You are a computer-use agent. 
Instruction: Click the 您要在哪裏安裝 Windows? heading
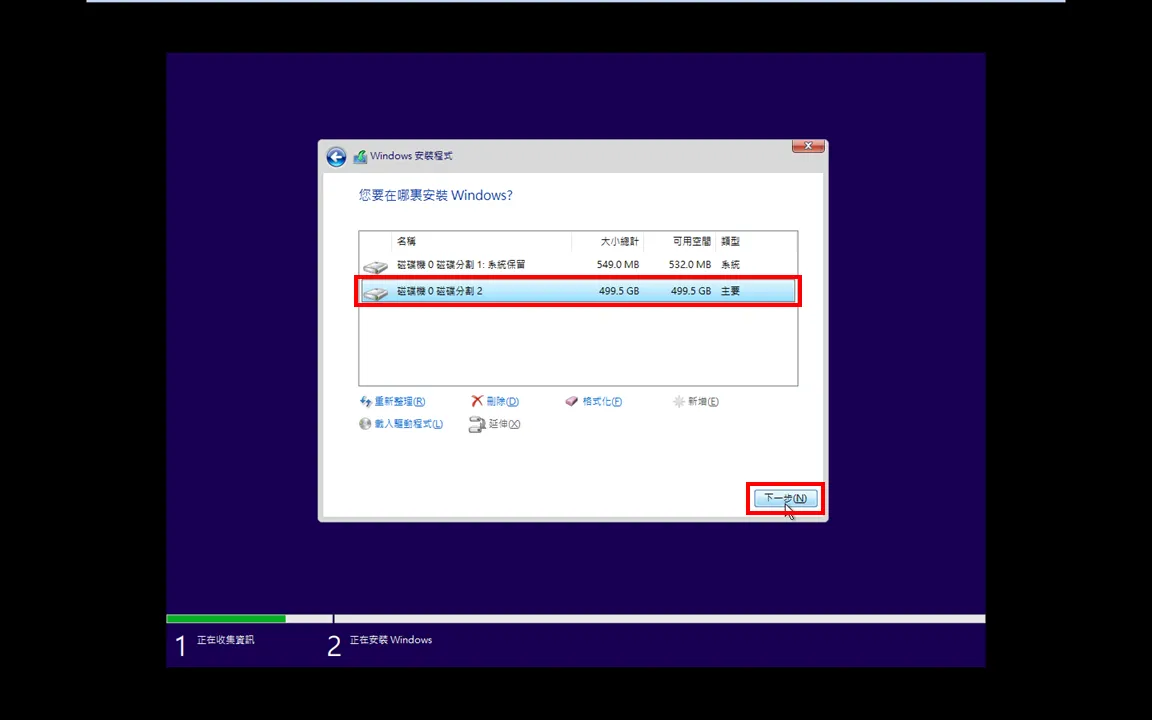pos(436,195)
